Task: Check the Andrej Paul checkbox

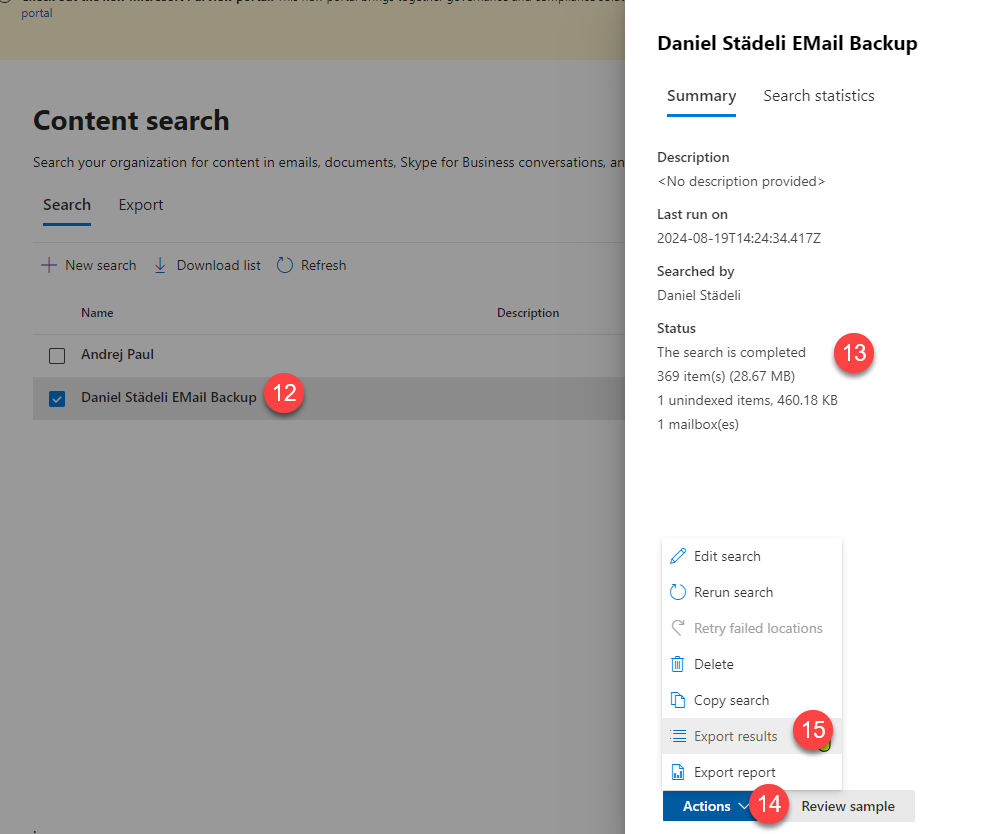Action: 57,355
